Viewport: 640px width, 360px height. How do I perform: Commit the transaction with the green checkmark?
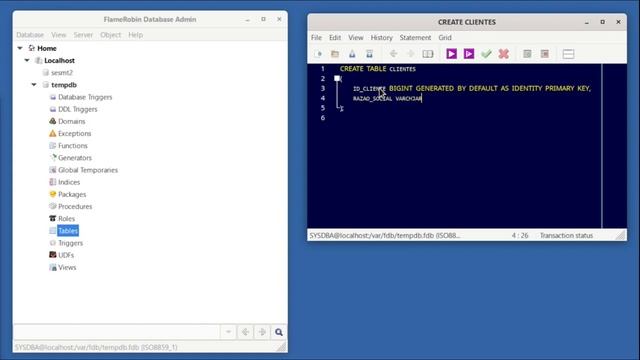pos(486,54)
